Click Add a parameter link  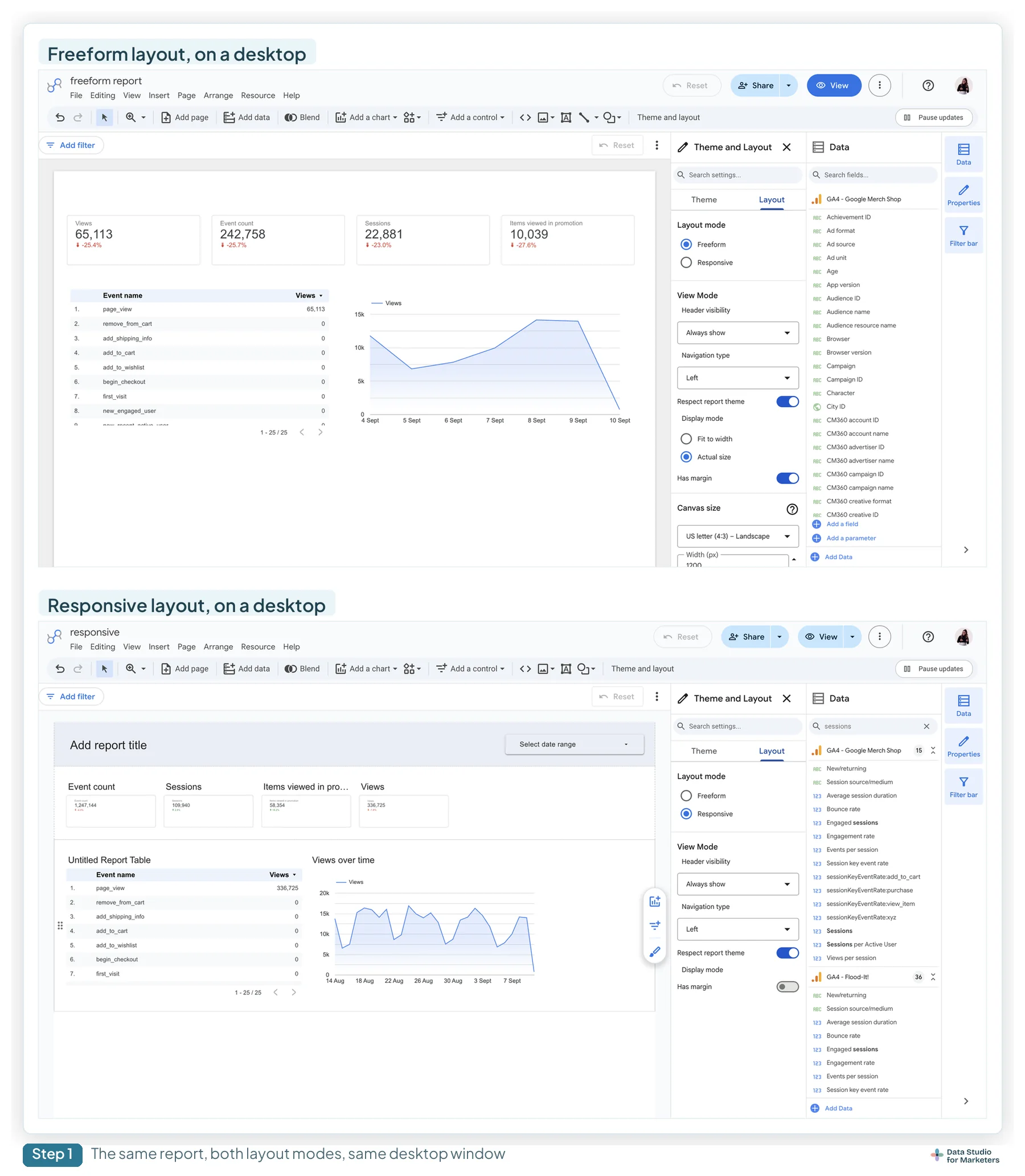(x=851, y=538)
